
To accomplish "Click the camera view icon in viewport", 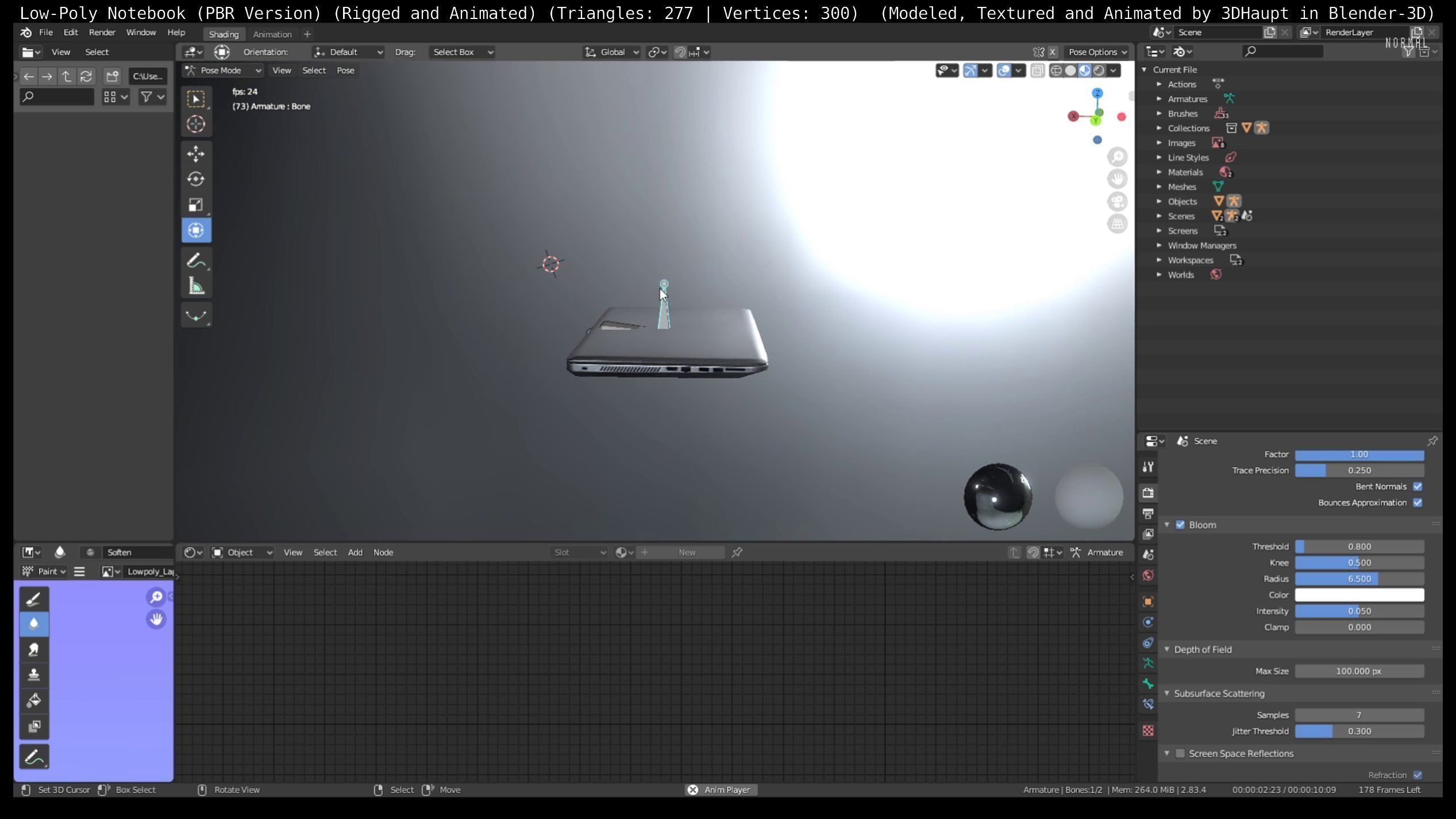I will 1117,202.
